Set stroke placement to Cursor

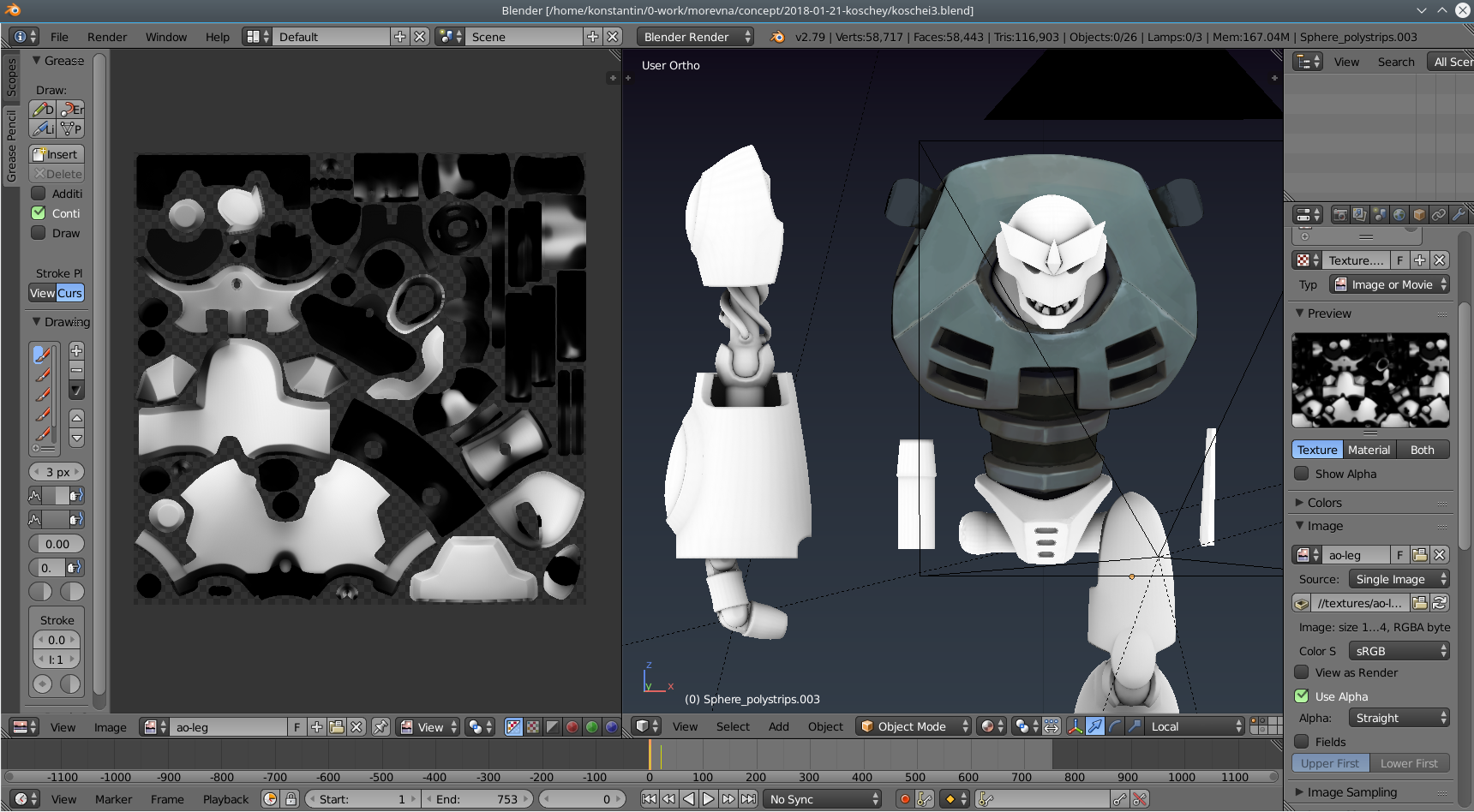(70, 293)
